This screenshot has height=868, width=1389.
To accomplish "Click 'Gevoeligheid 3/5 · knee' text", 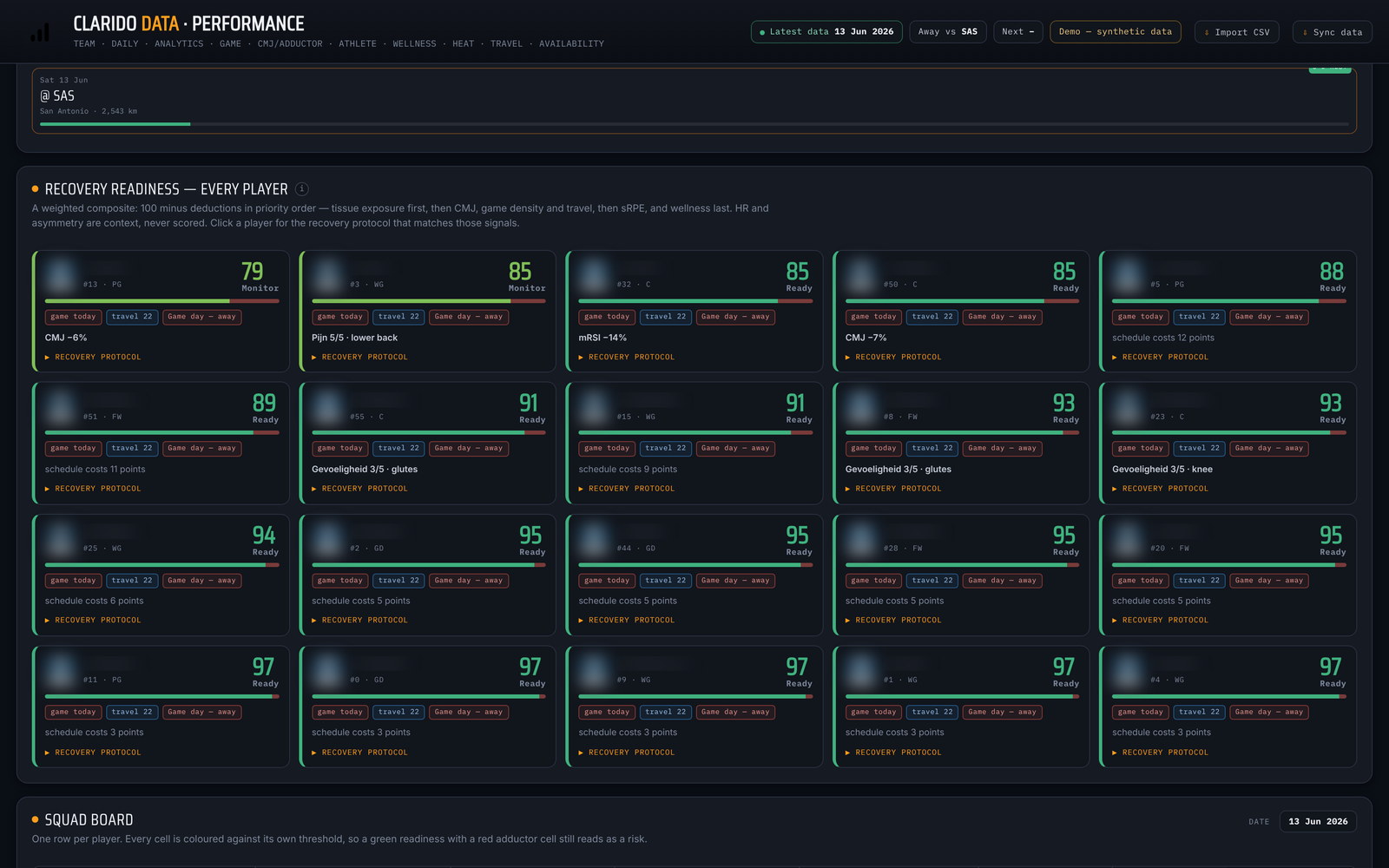I will pyautogui.click(x=1162, y=470).
